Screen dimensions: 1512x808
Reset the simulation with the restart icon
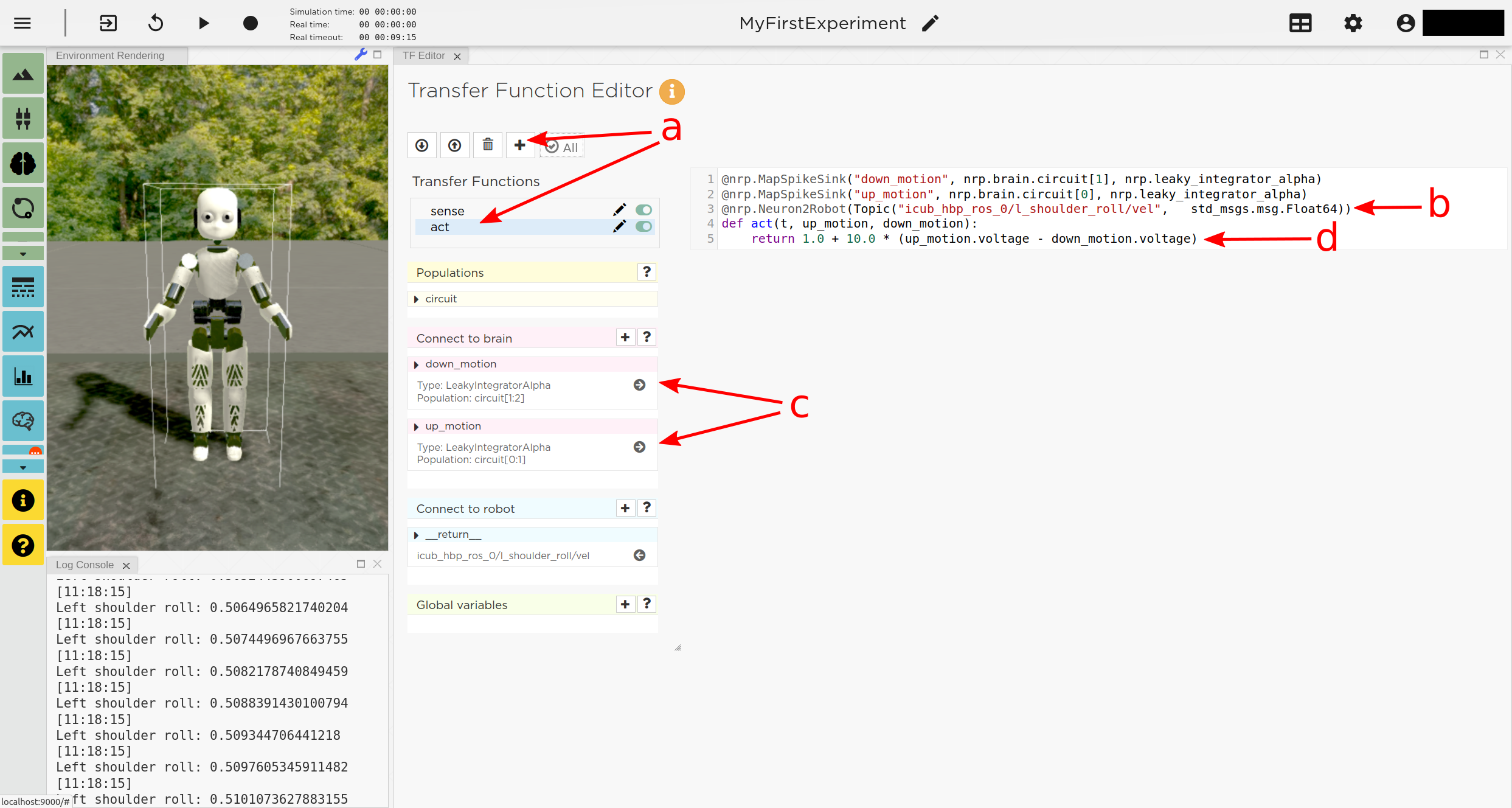coord(156,23)
